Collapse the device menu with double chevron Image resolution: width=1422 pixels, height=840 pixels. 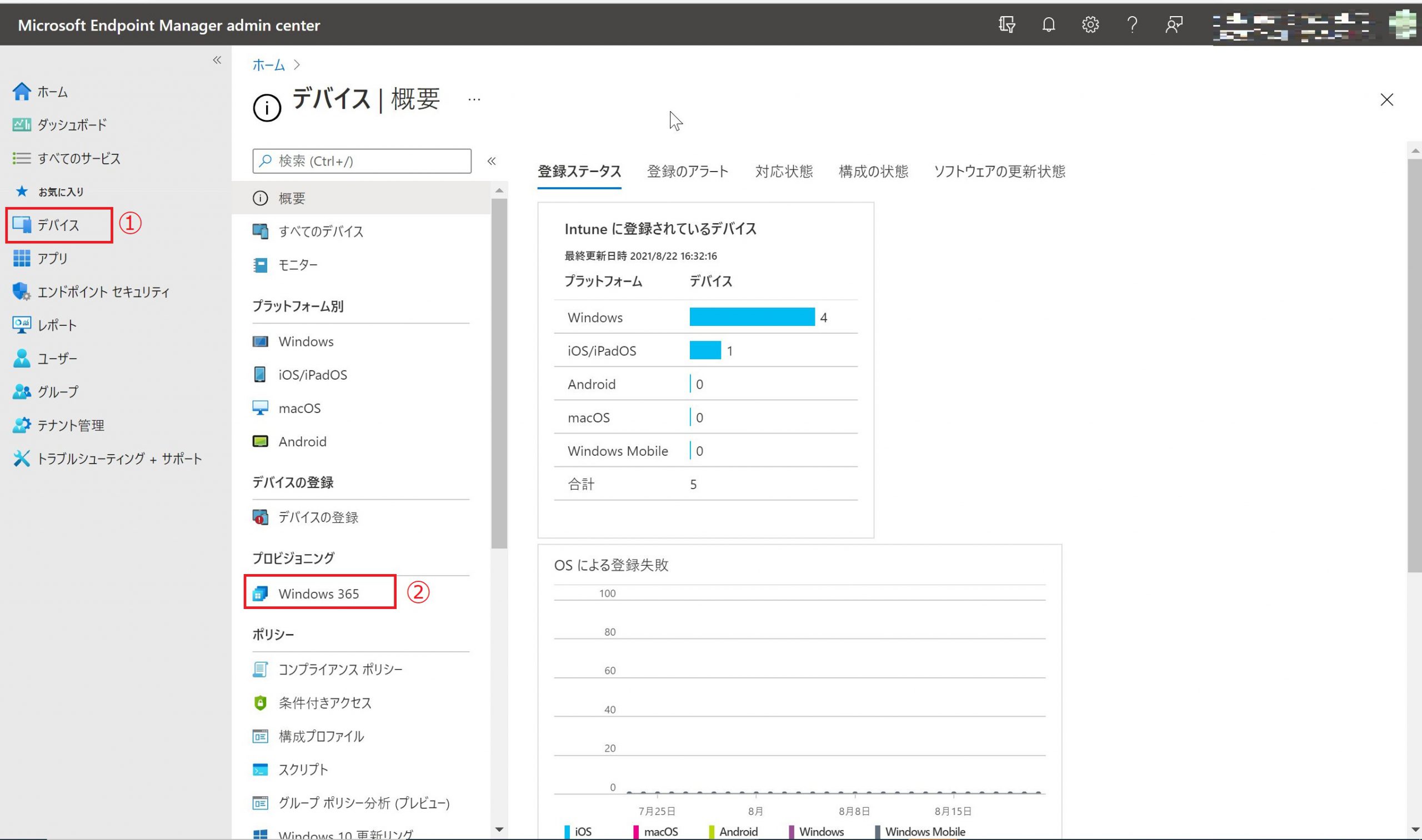click(492, 162)
